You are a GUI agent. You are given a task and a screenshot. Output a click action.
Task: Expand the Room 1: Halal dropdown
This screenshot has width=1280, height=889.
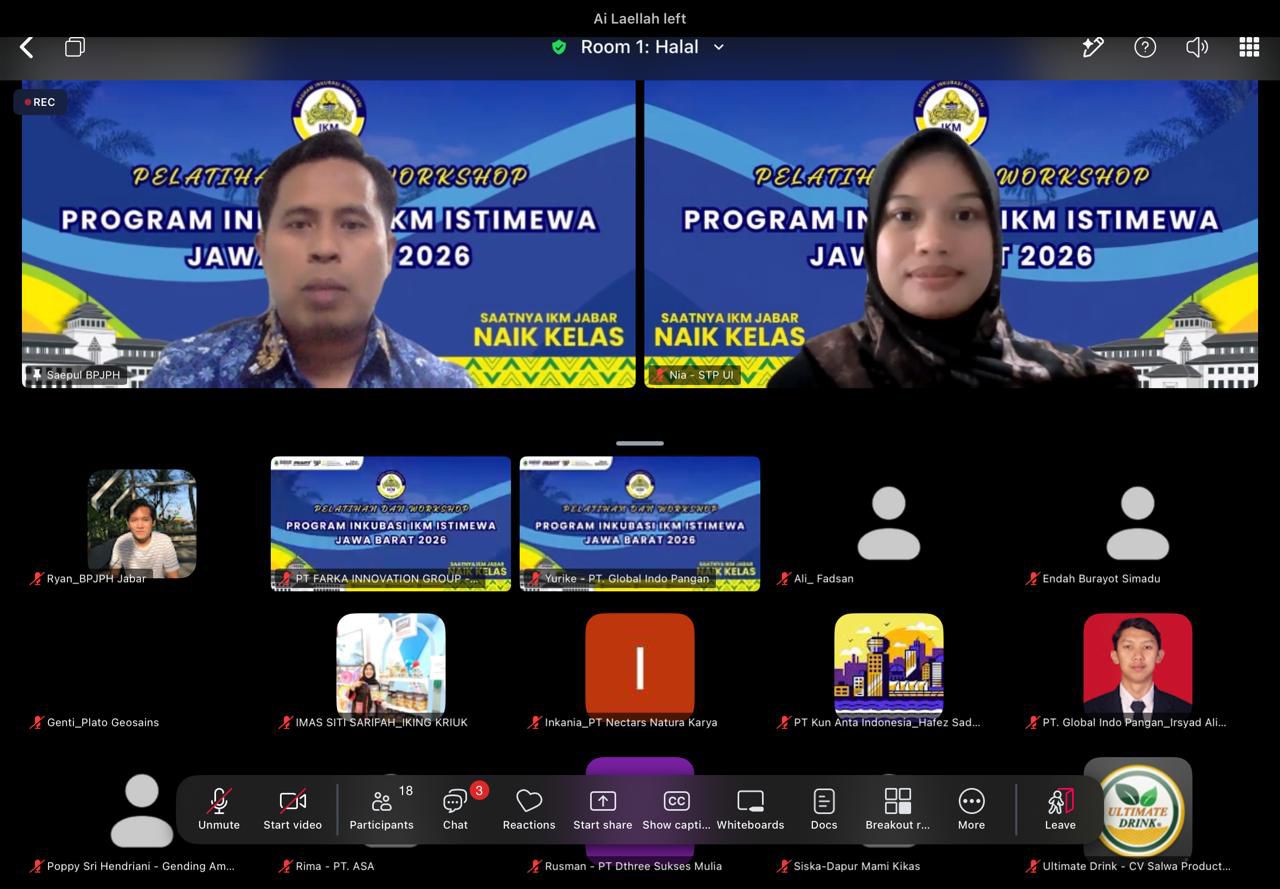(718, 47)
